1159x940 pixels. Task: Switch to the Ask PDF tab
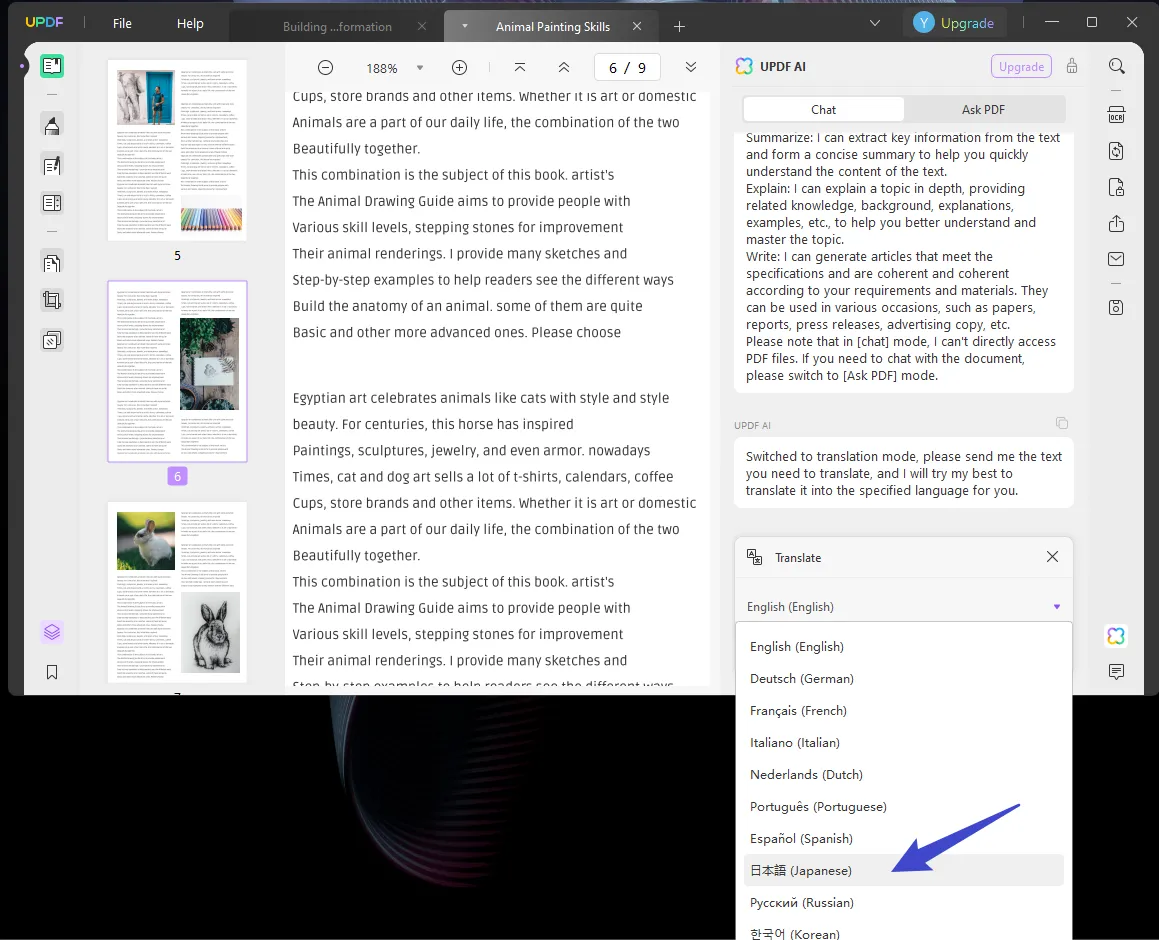pos(984,109)
